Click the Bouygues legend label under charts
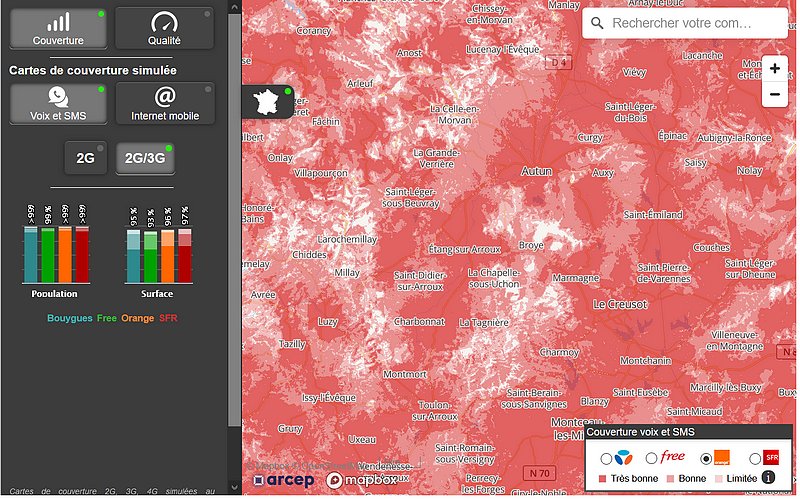 point(69,318)
